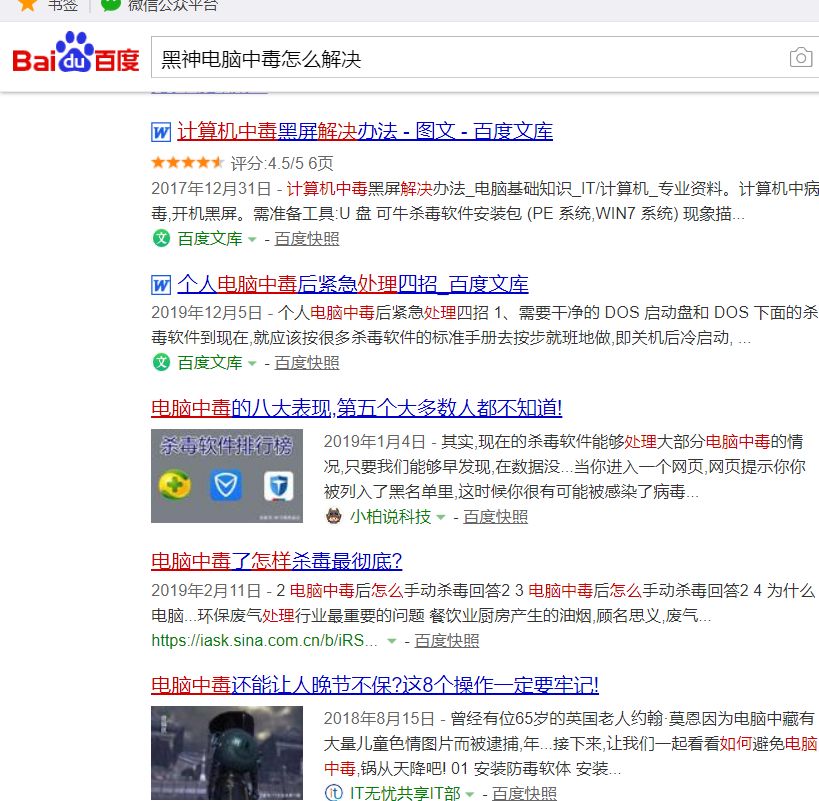Open result 电脑中毒的八大表现
The width and height of the screenshot is (819, 801).
356,408
